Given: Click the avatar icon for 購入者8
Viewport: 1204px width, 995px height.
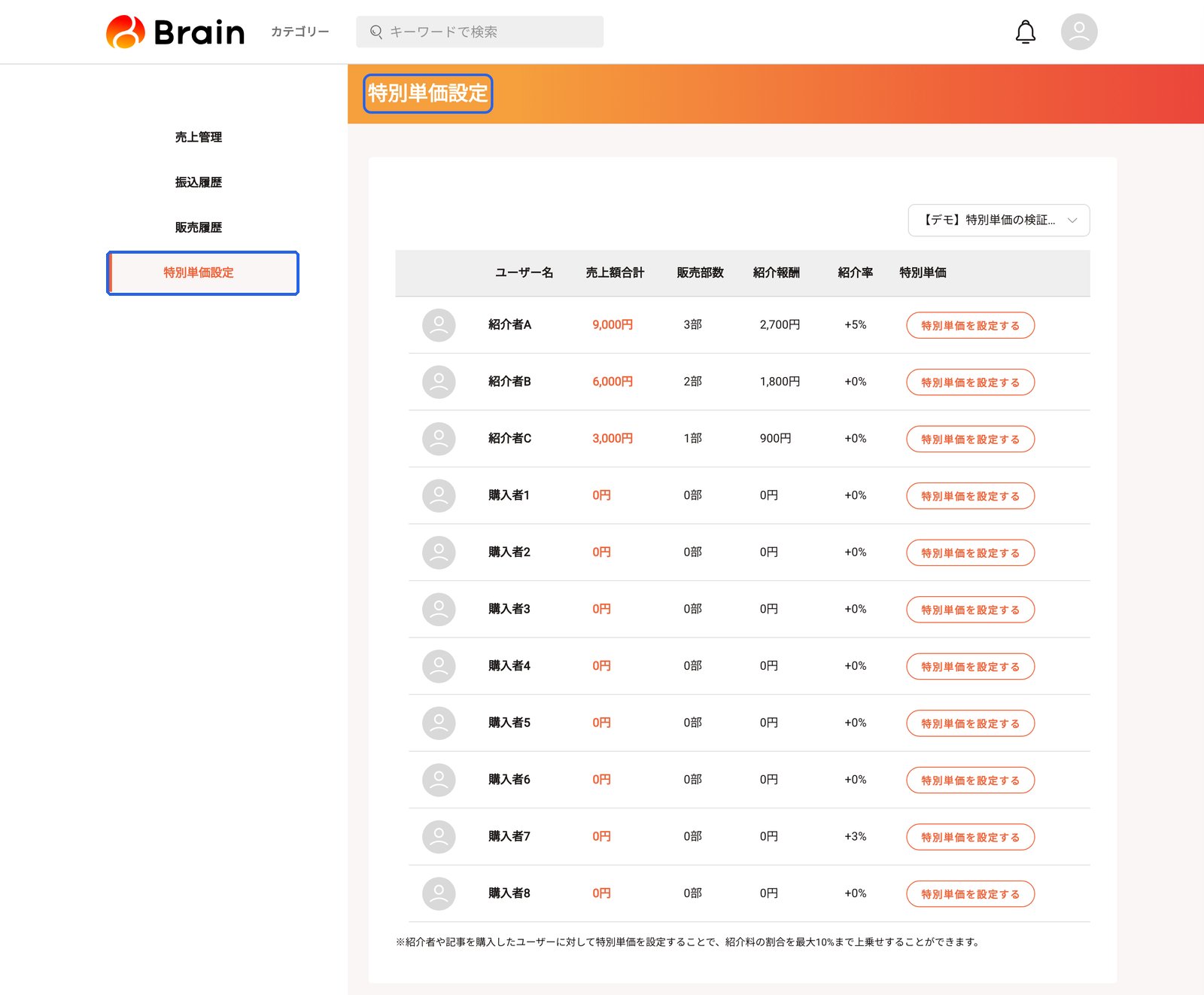Looking at the screenshot, I should pos(439,893).
